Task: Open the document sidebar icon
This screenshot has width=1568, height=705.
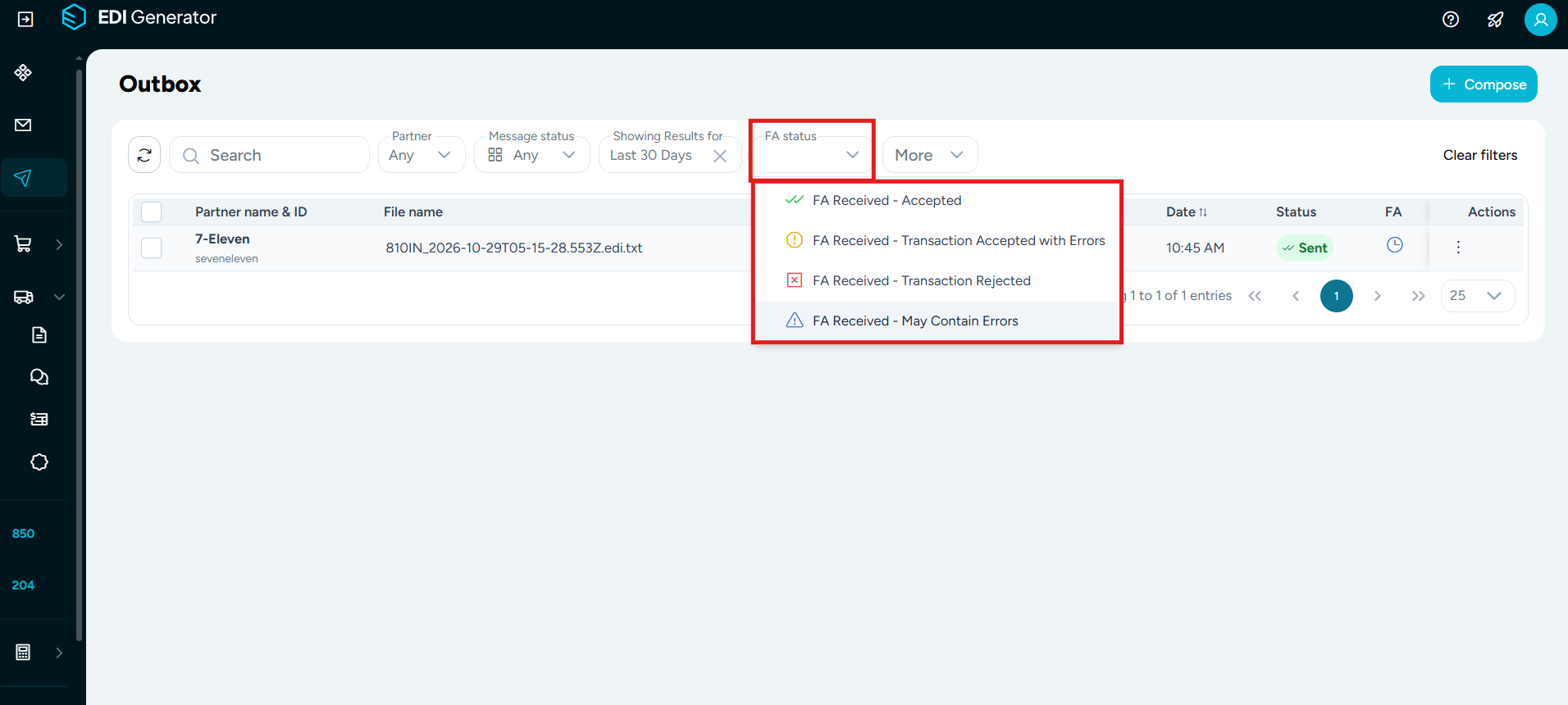Action: click(39, 334)
